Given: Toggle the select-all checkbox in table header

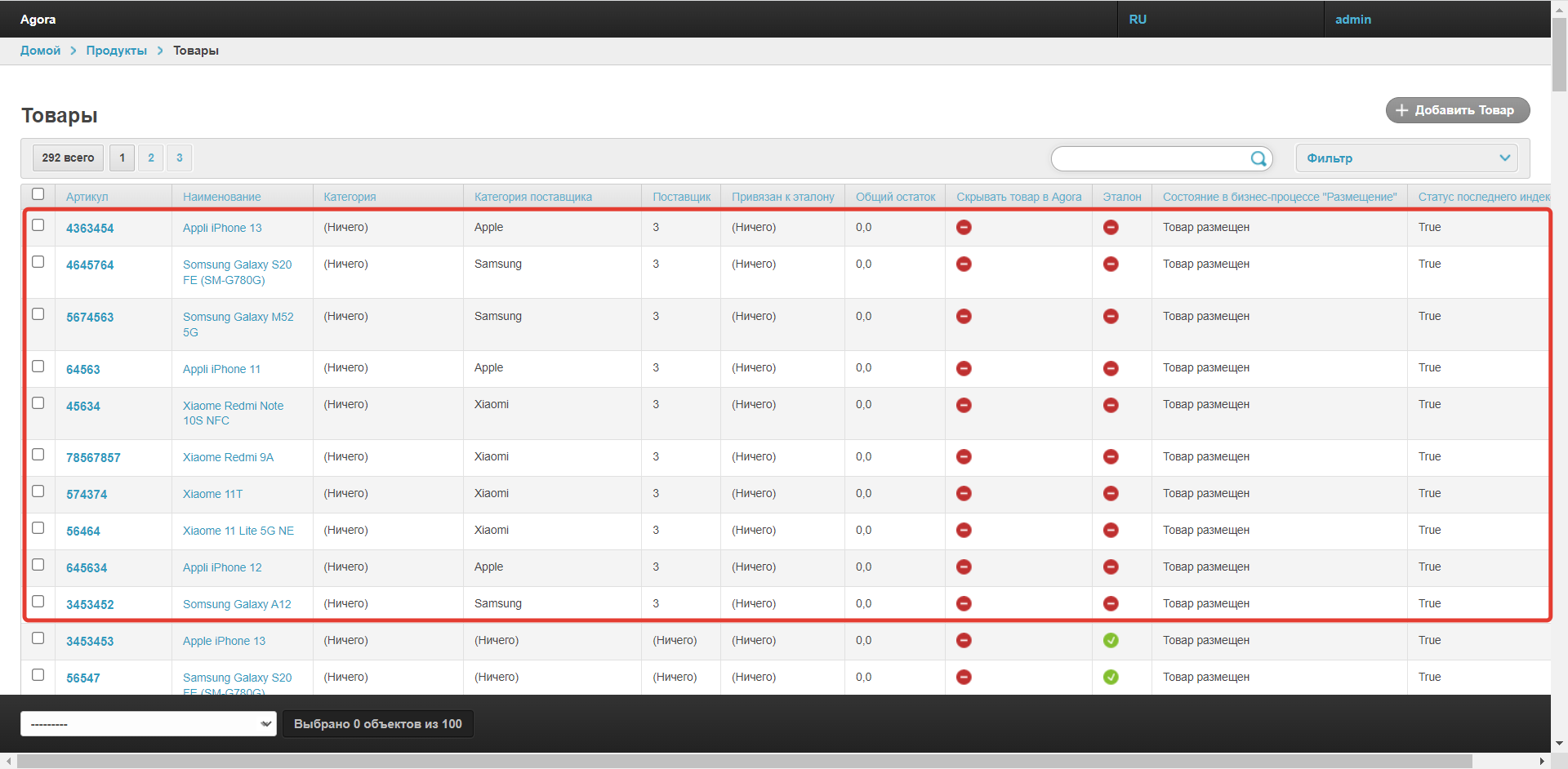Looking at the screenshot, I should click(x=38, y=194).
